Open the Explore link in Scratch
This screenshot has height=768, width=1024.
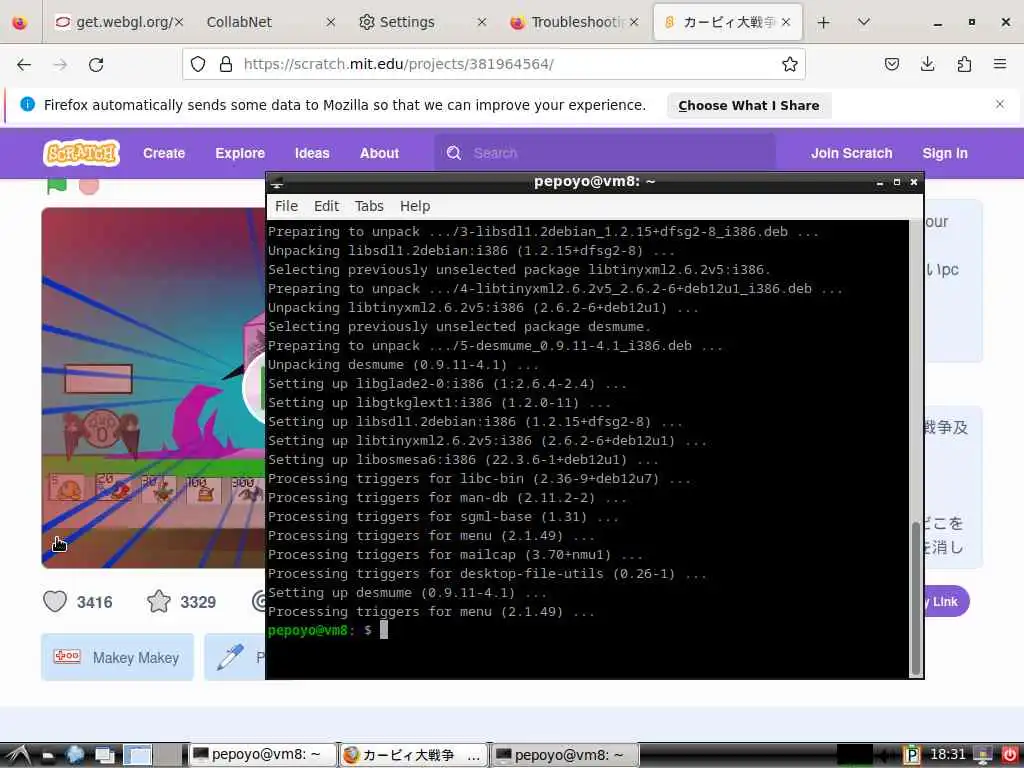pos(240,153)
